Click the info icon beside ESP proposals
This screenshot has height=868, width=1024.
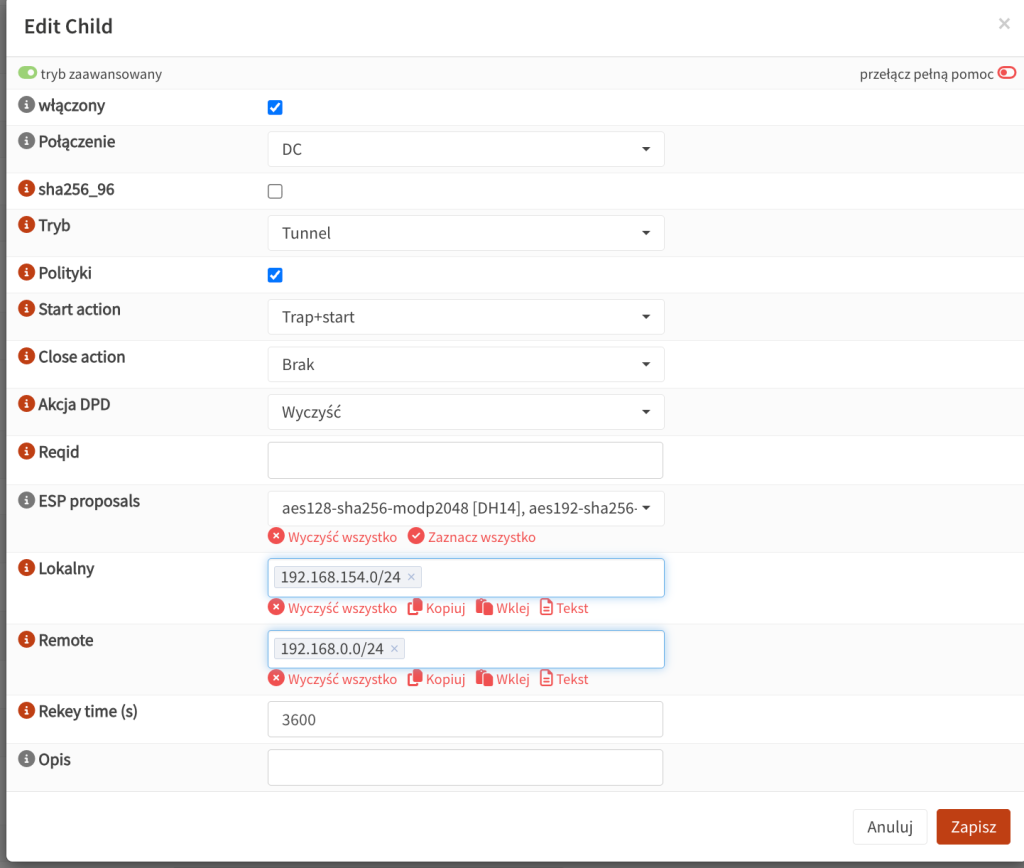point(27,501)
